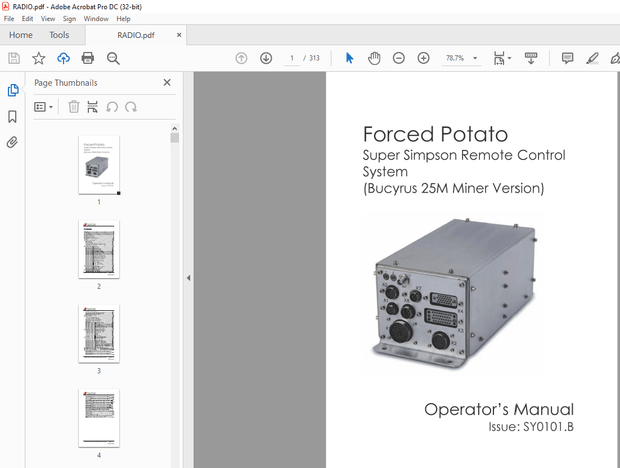The image size is (620, 468).
Task: Select page 4 thumbnail
Action: 99,418
